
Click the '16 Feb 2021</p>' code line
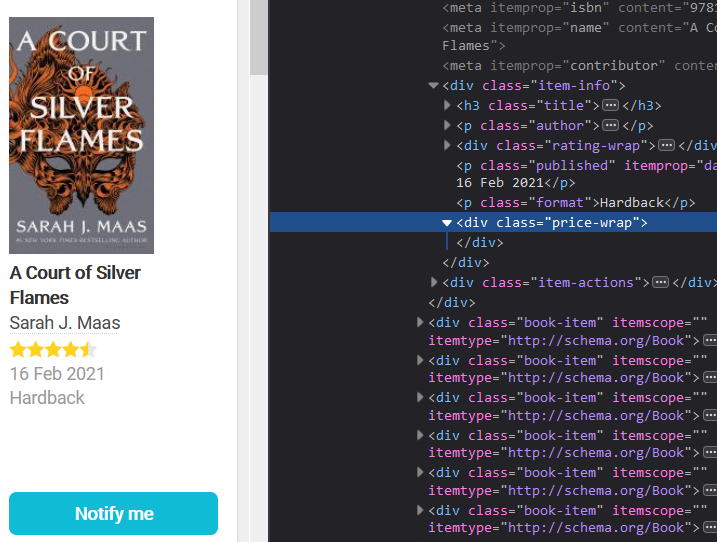click(515, 183)
